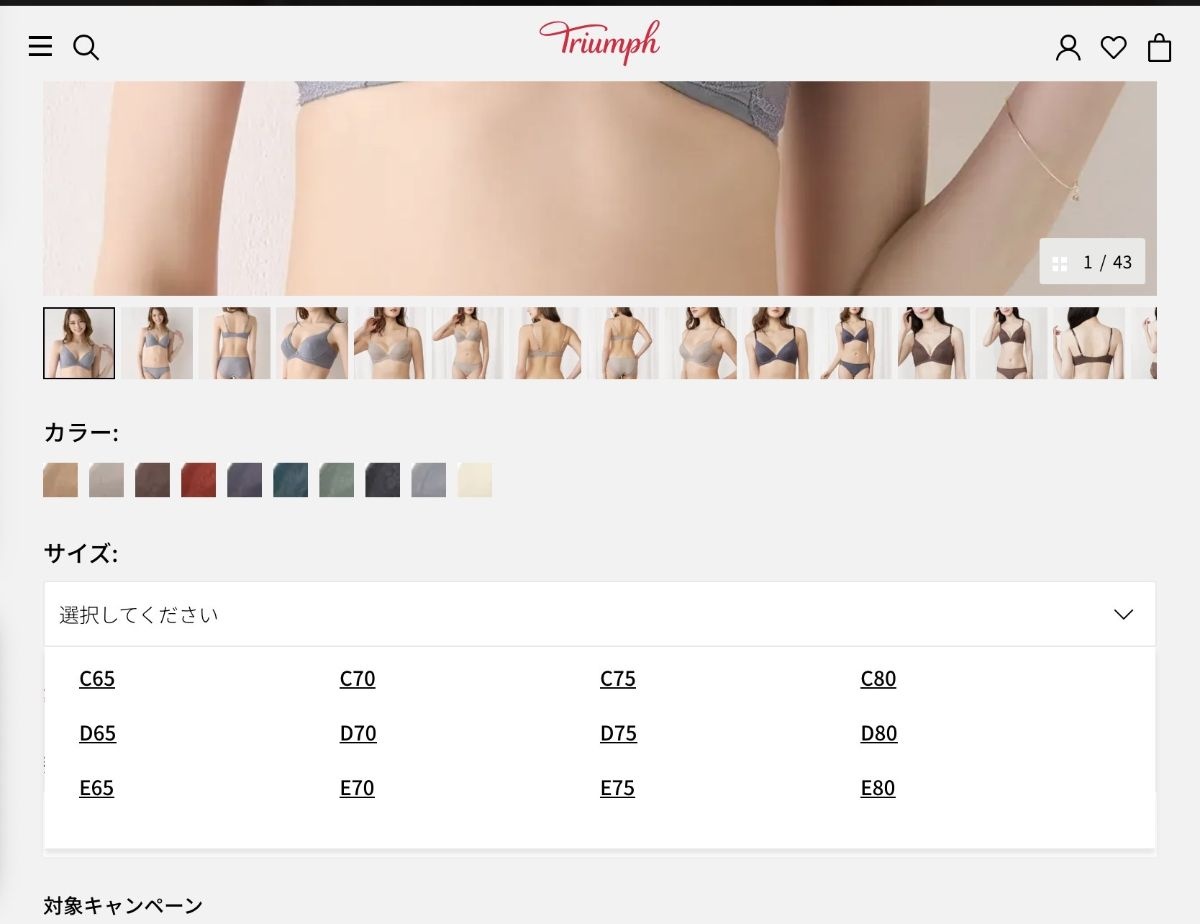The width and height of the screenshot is (1200, 924).
Task: Select the first beige color swatch
Action: [60, 480]
